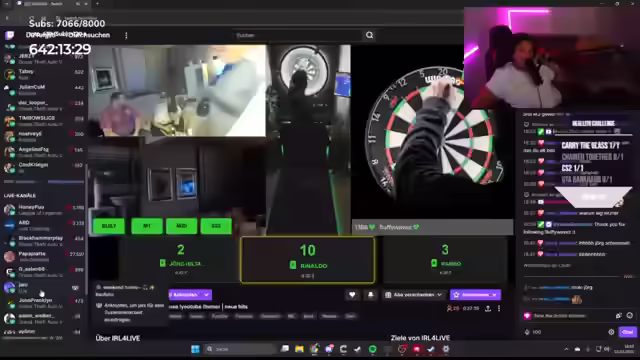Open the three-dot options beside share icon
Viewport: 640px width, 360px height.
[x=499, y=309]
